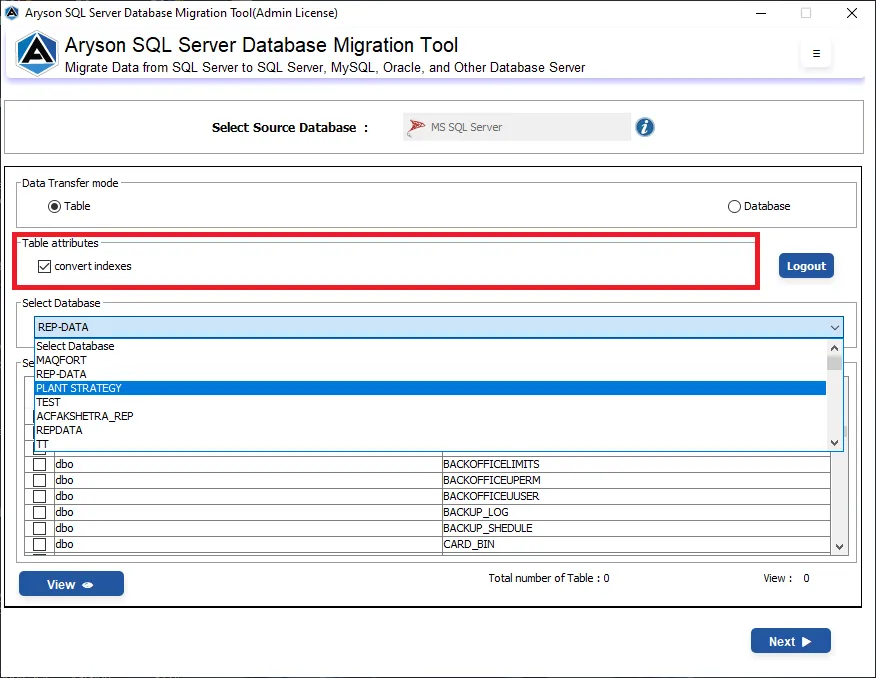Click the dropdown list scrollbar thumb
Viewport: 876px width, 678px height.
(834, 363)
